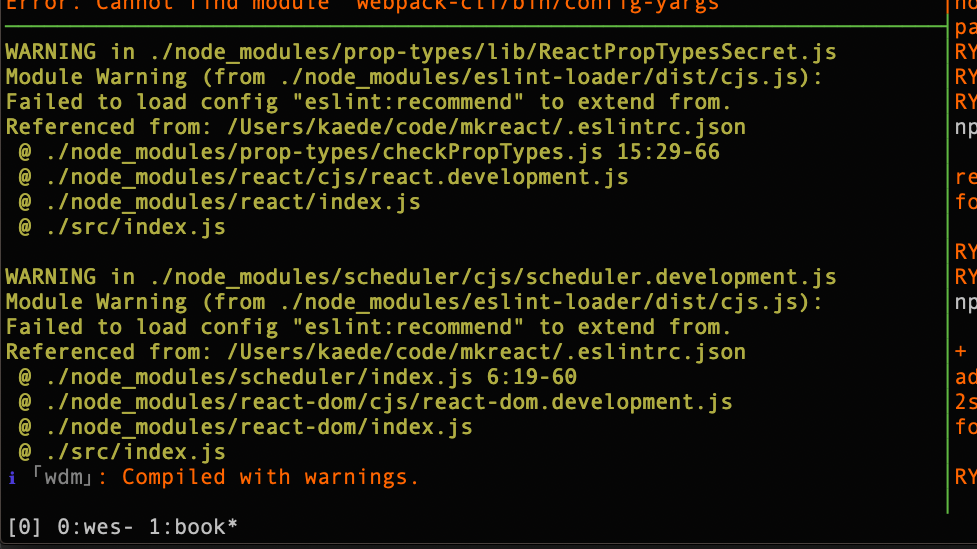Click the first ./src/index.js line under react/index.js
The height and width of the screenshot is (549, 977).
(122, 227)
